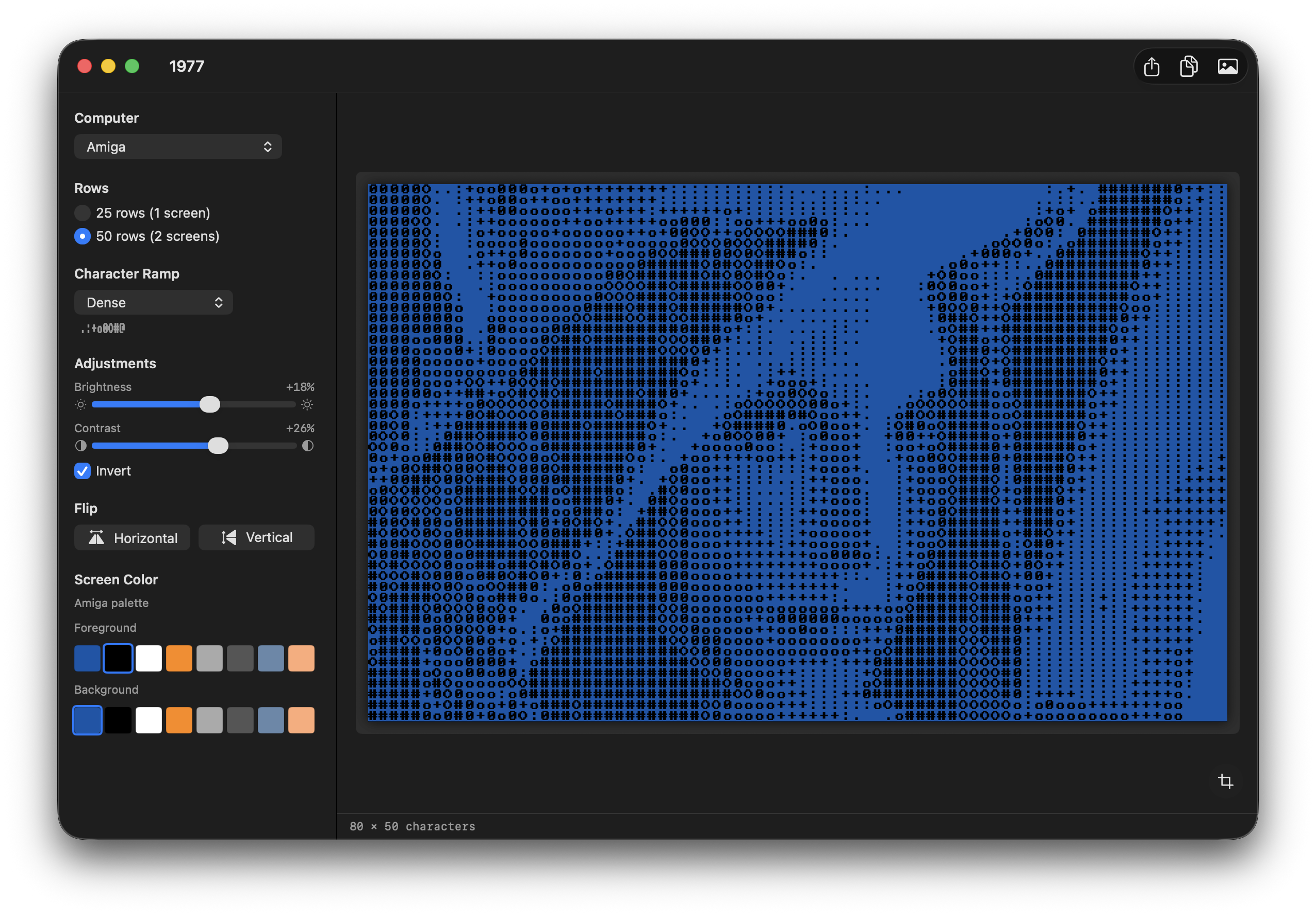The image size is (1316, 916).
Task: Click the +26% contrast value
Action: pyautogui.click(x=300, y=428)
